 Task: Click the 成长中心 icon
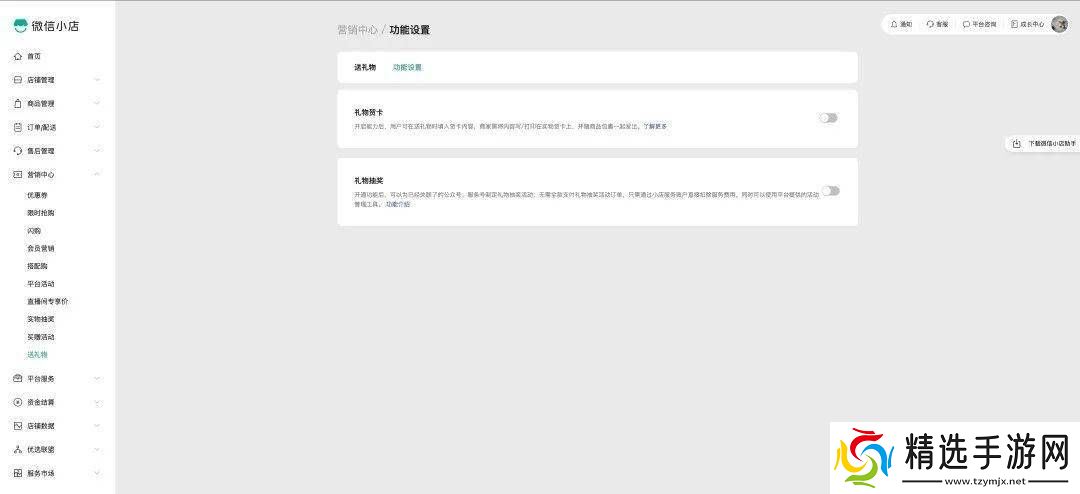[x=1014, y=24]
